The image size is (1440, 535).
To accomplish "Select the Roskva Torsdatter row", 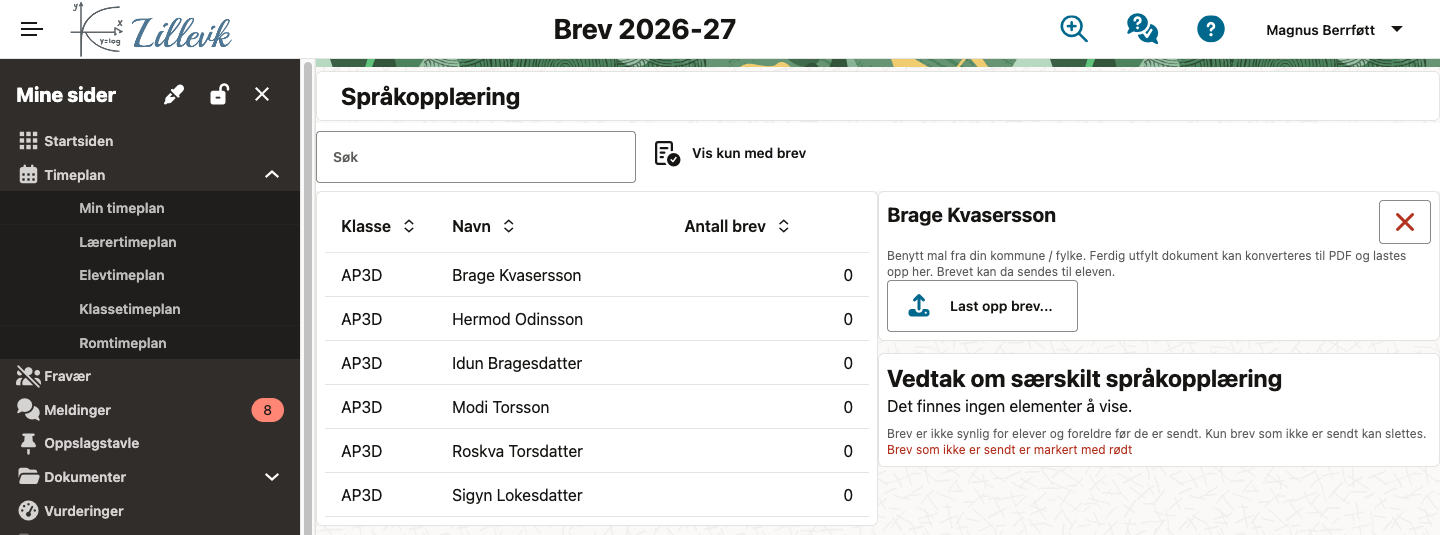I will pos(597,451).
